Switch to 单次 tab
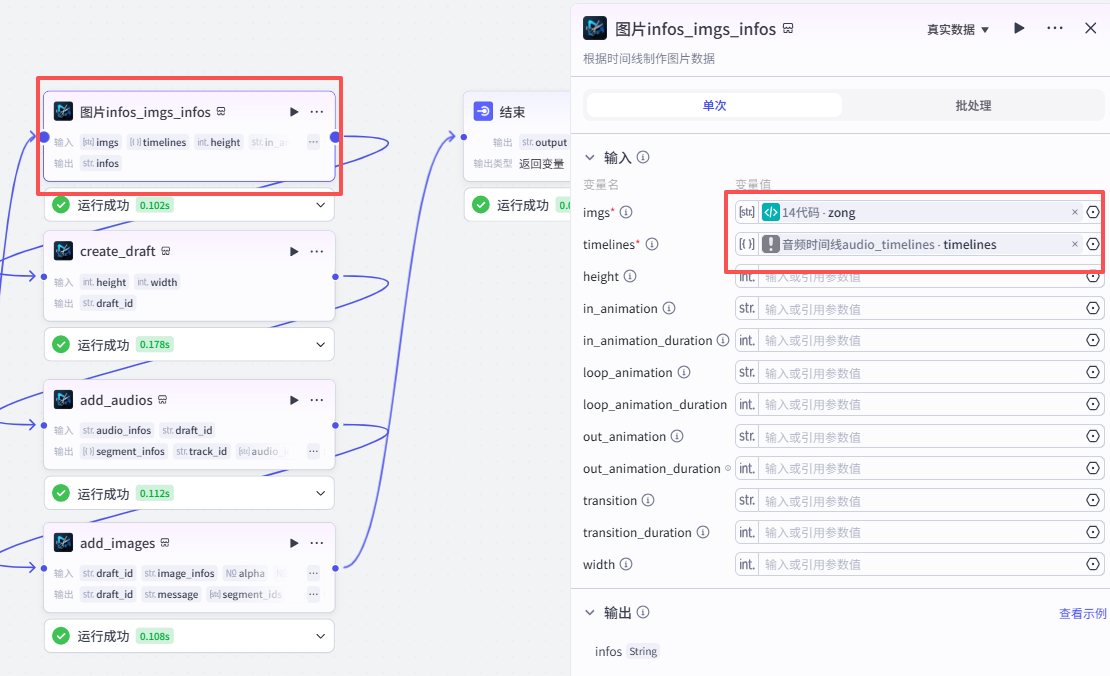 [x=714, y=105]
